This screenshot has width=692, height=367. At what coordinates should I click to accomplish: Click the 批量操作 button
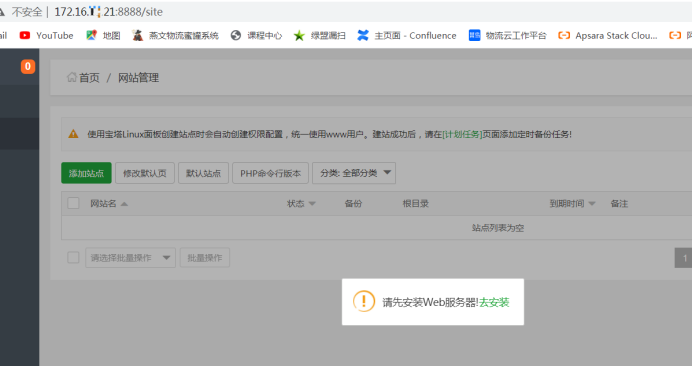[x=205, y=258]
